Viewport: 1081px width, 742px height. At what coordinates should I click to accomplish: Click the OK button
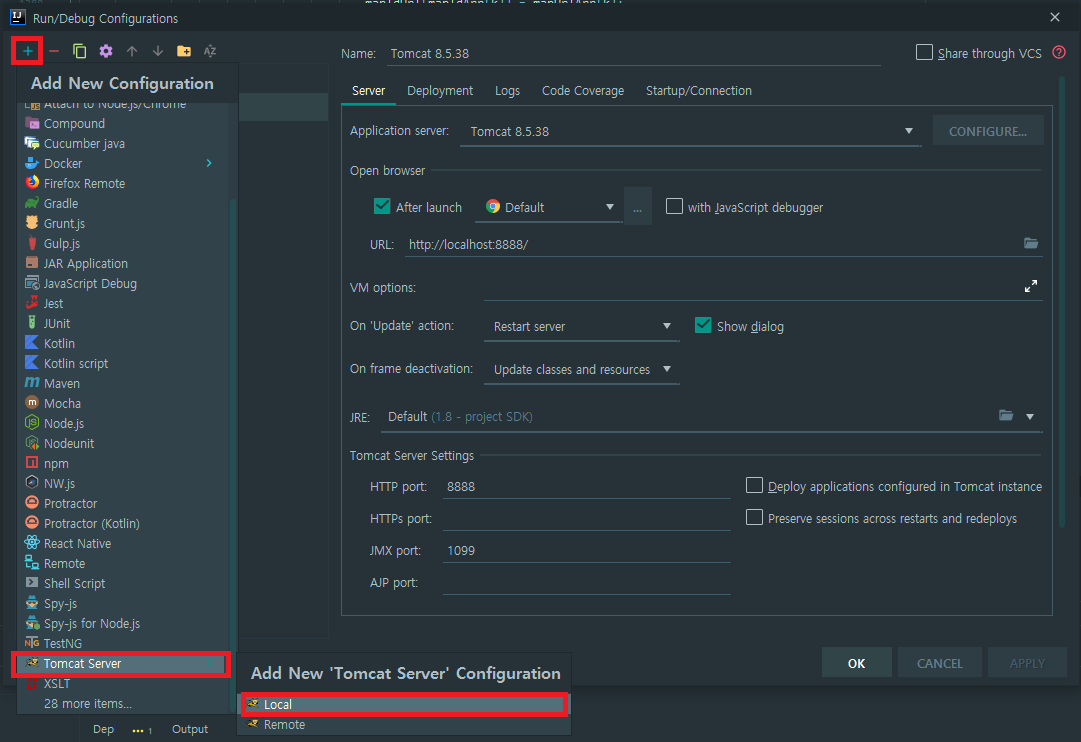click(856, 663)
